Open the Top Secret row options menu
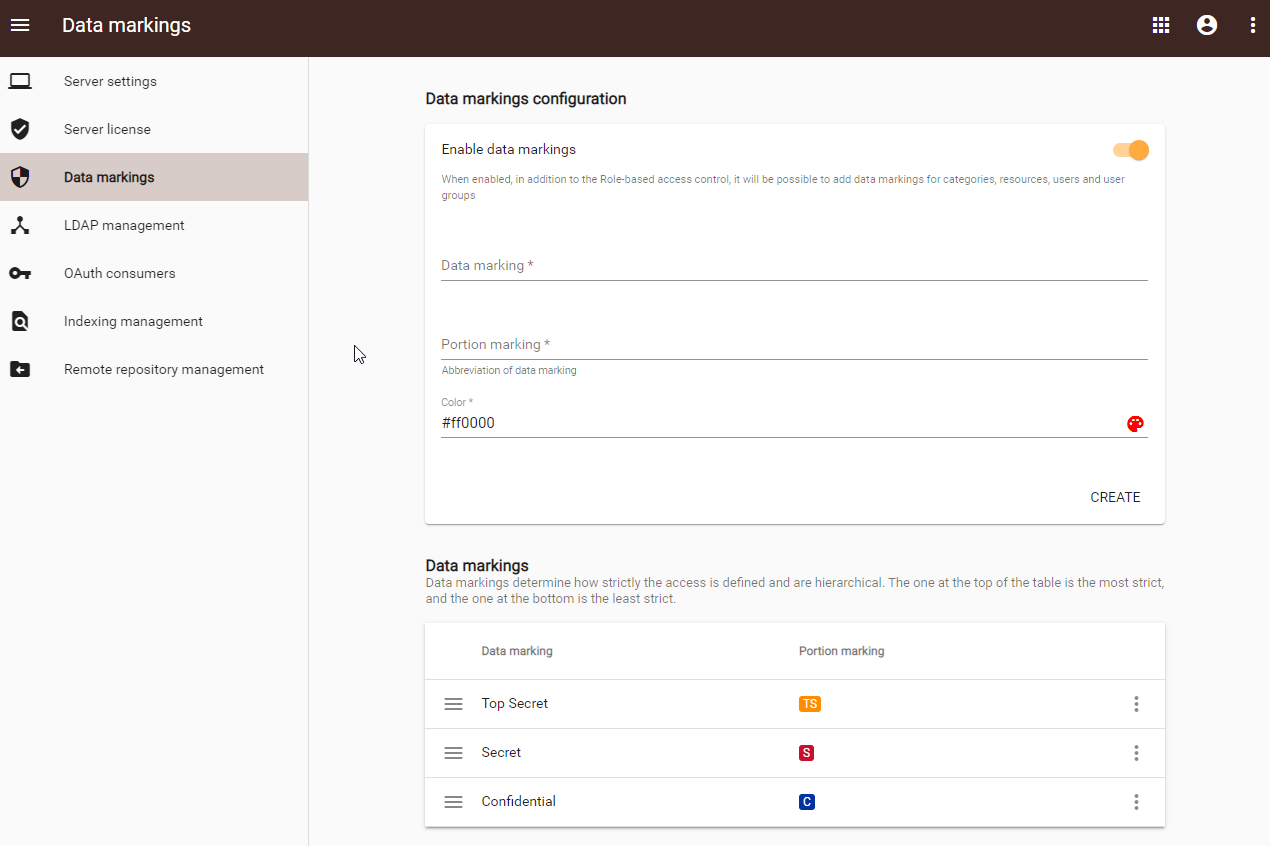This screenshot has height=846, width=1270. click(1136, 704)
